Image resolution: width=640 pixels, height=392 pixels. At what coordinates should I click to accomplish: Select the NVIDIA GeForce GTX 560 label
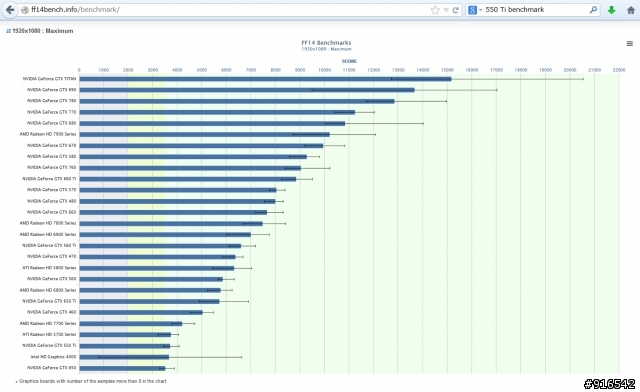(51, 279)
